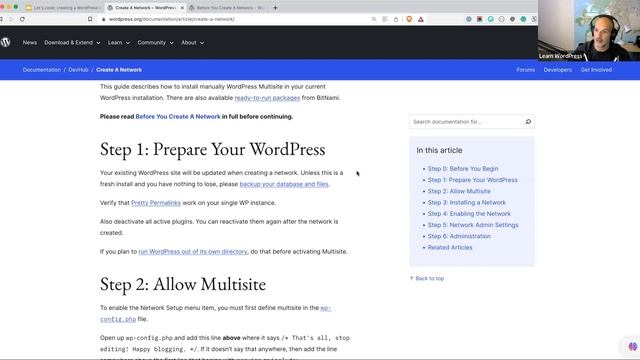This screenshot has width=640, height=360.
Task: Open Related Articles in sidebar list
Action: coord(450,247)
